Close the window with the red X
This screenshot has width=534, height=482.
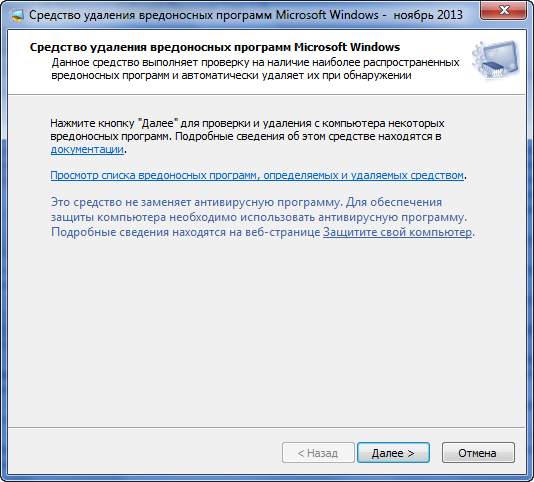[x=504, y=11]
